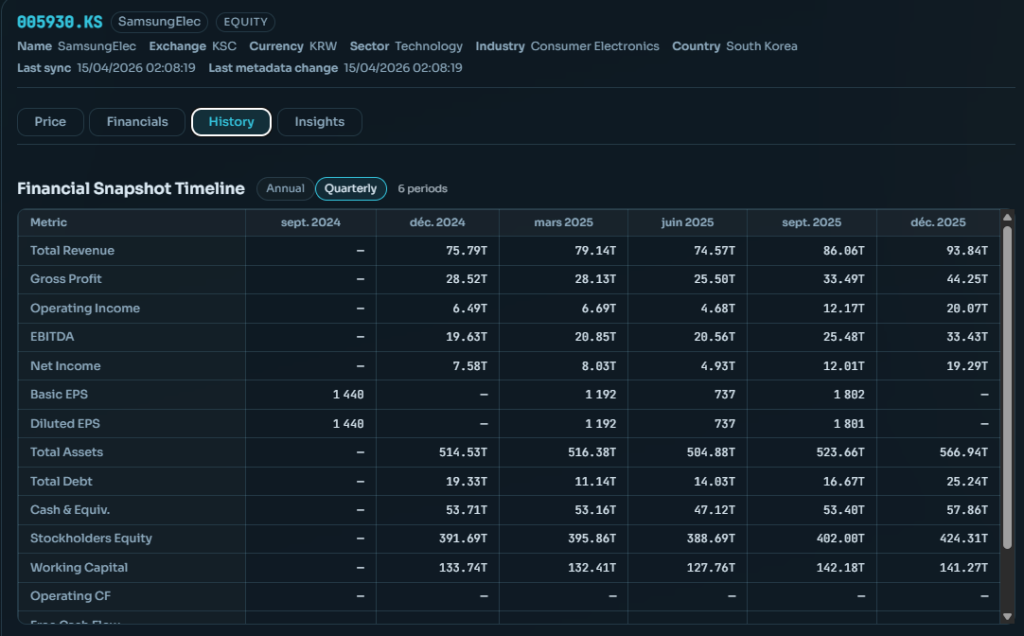Go to the Insights tab
Viewport: 1024px width, 636px height.
(319, 122)
